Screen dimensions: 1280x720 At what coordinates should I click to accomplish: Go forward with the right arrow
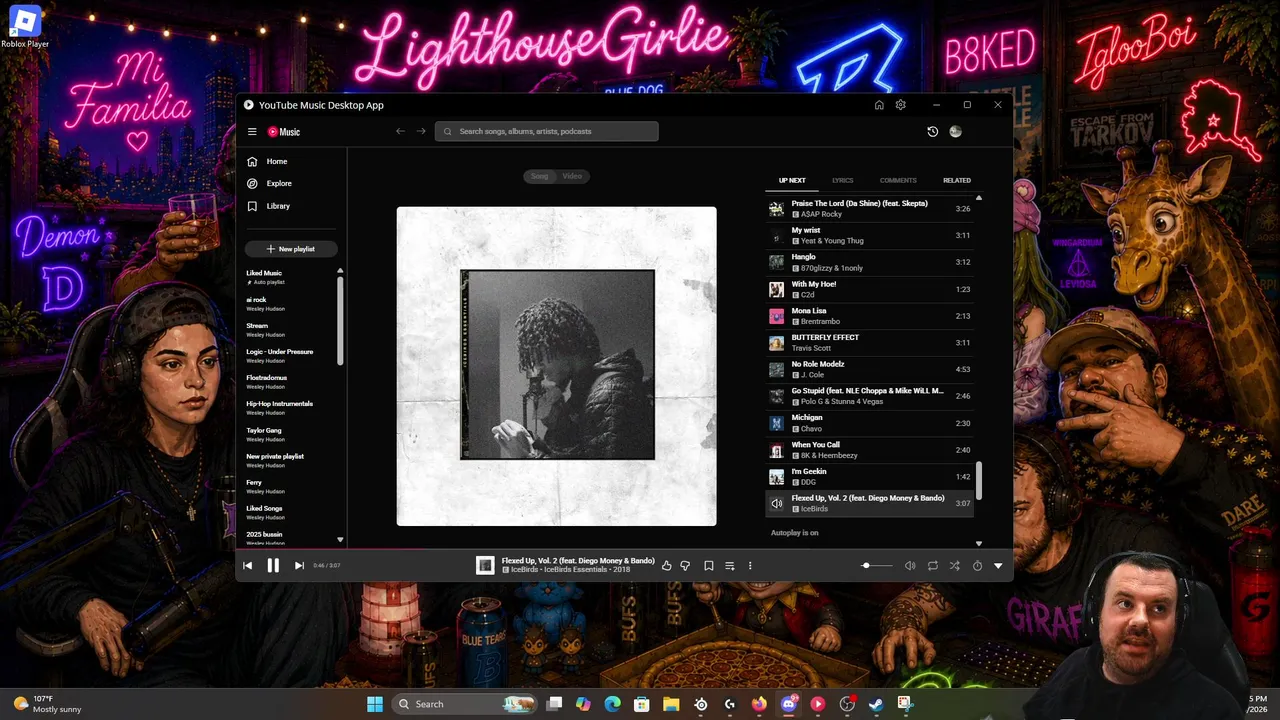click(421, 131)
